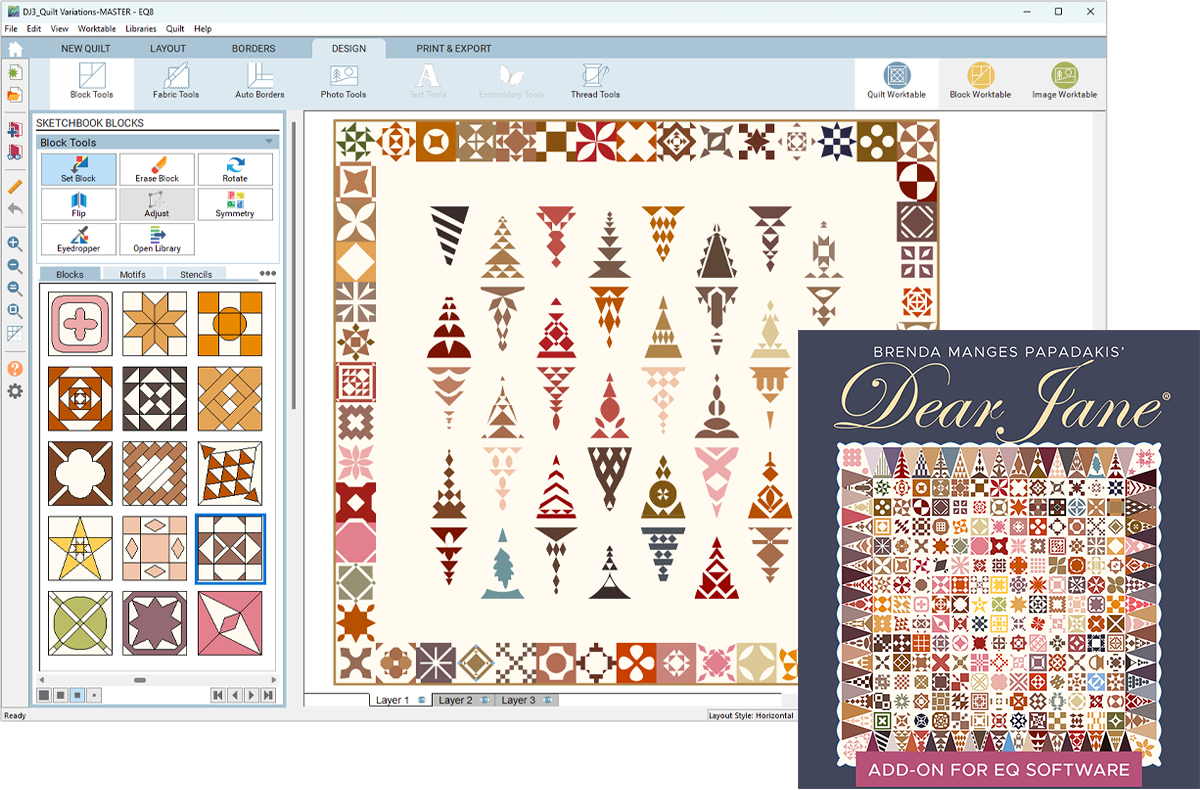The image size is (1200, 790).
Task: Open the Worktable menu
Action: [97, 29]
